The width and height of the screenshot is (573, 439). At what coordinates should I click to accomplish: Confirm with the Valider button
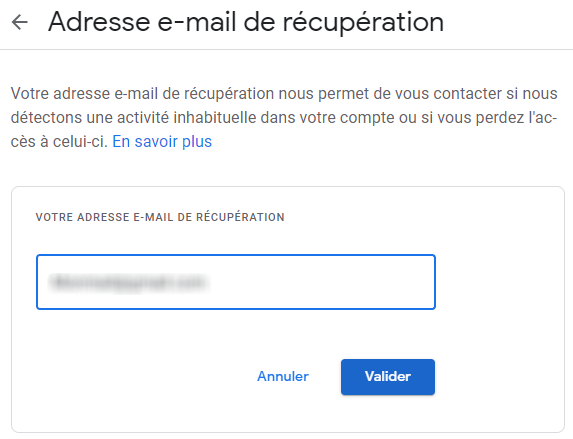pos(388,377)
